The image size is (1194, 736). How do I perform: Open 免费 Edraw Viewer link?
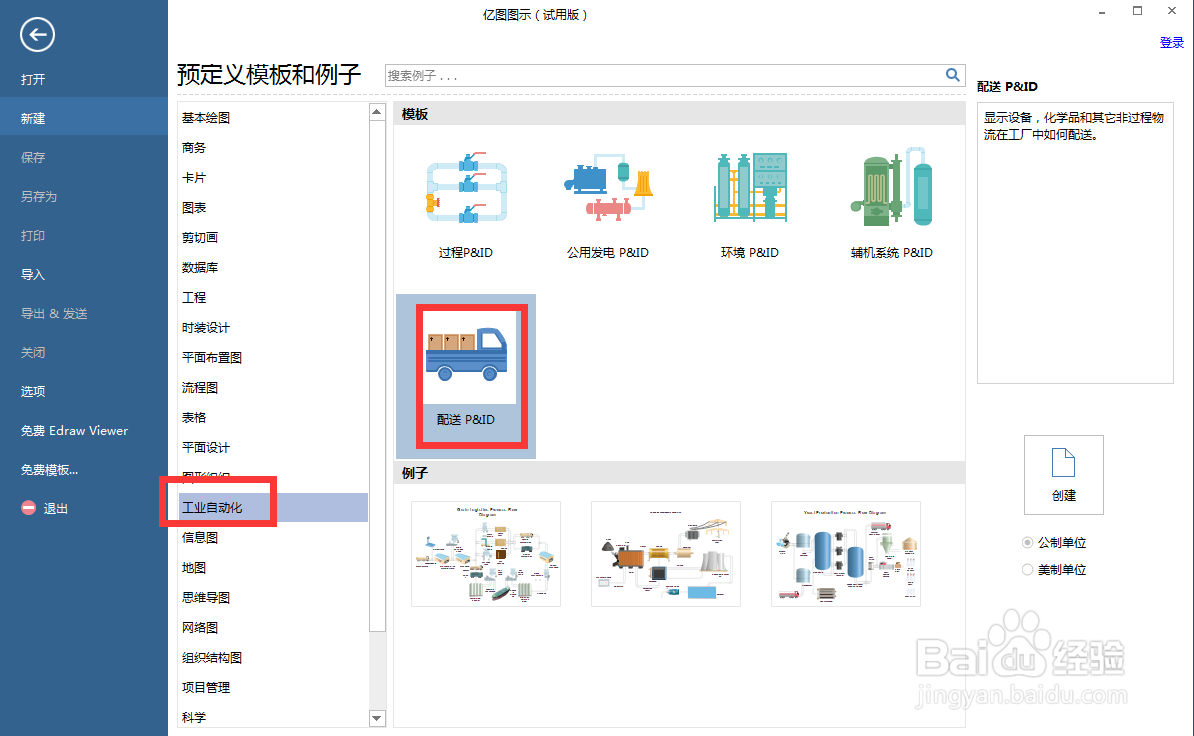[74, 431]
